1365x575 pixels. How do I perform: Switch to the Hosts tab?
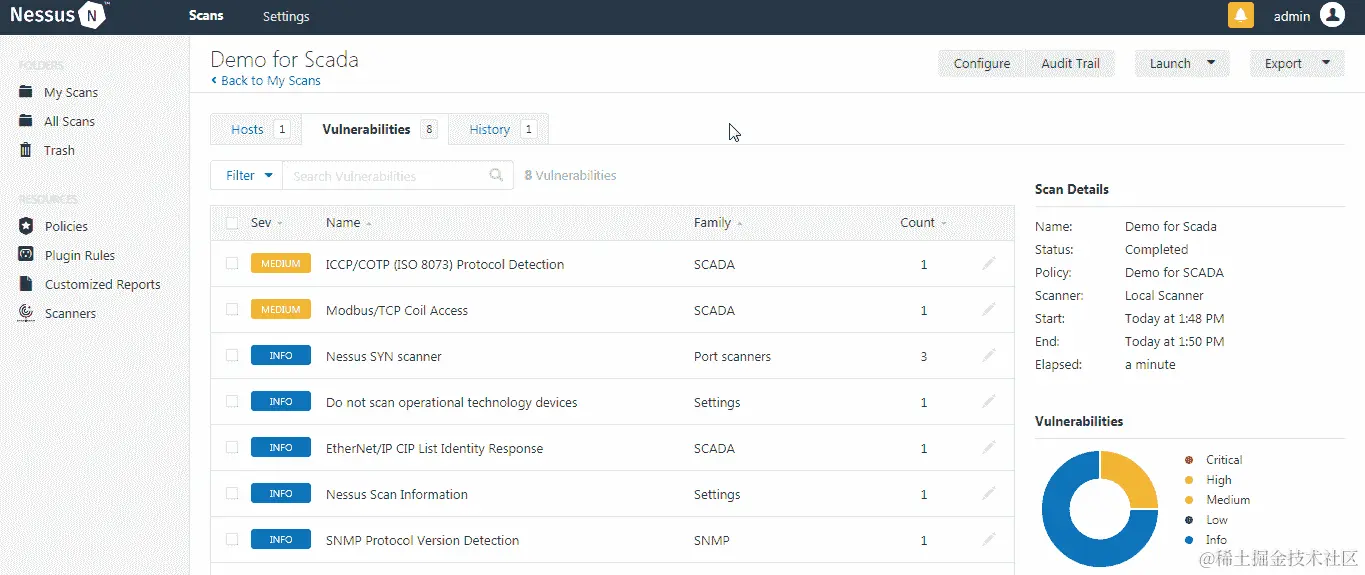[256, 129]
